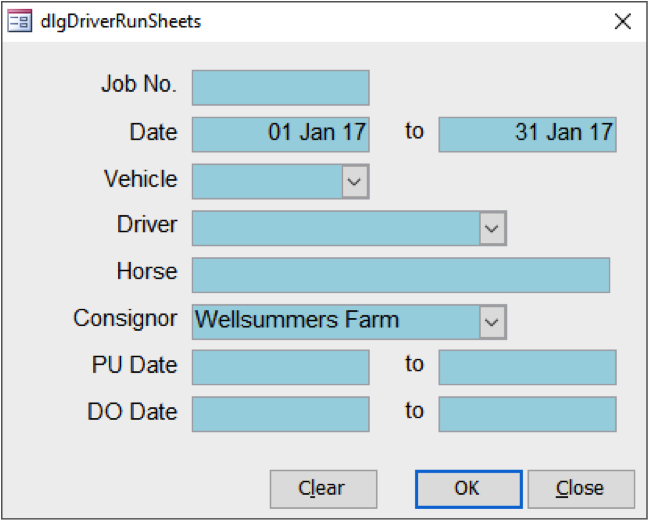The height and width of the screenshot is (521, 649).
Task: Click the Close button
Action: (581, 489)
